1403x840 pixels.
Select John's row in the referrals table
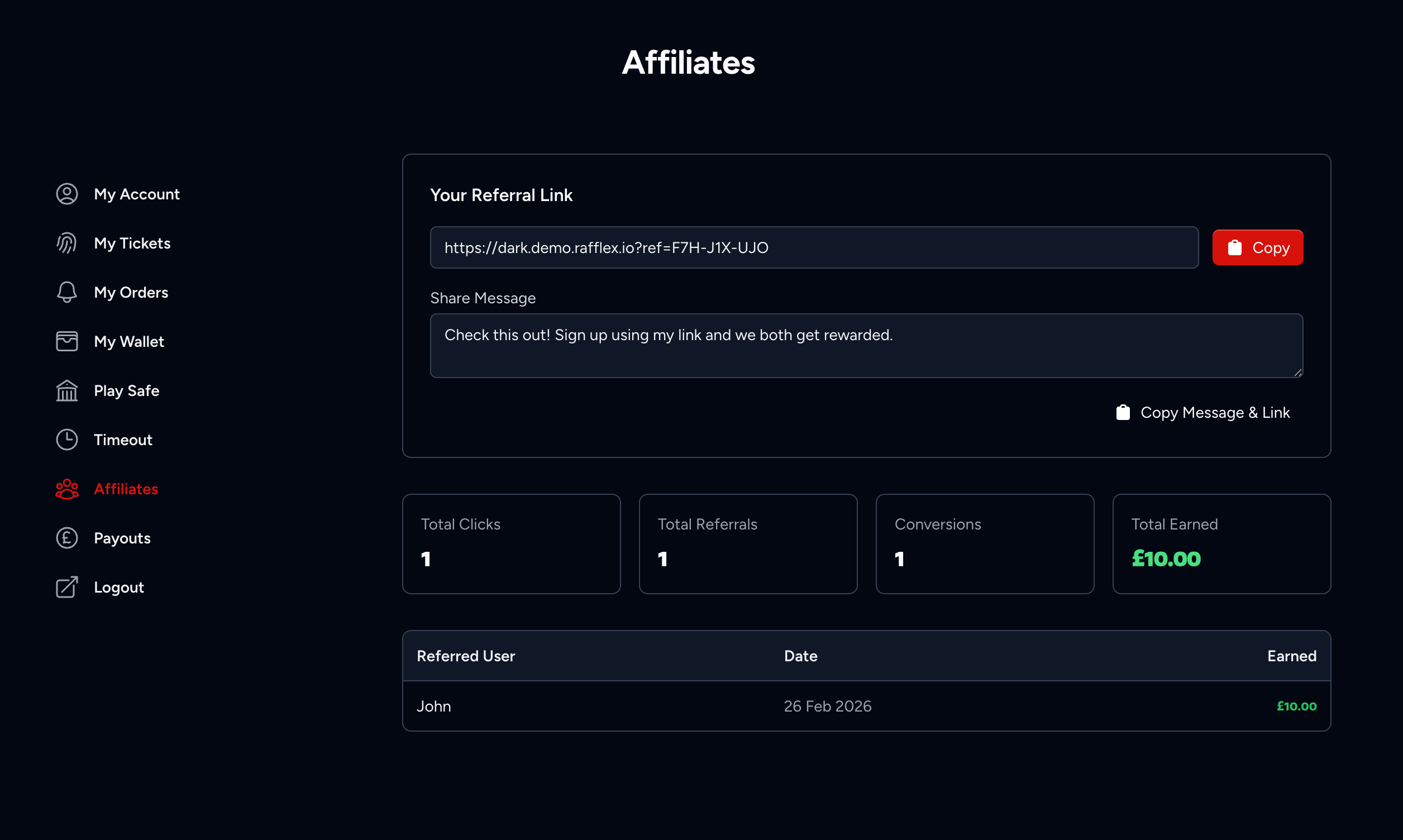coord(866,706)
